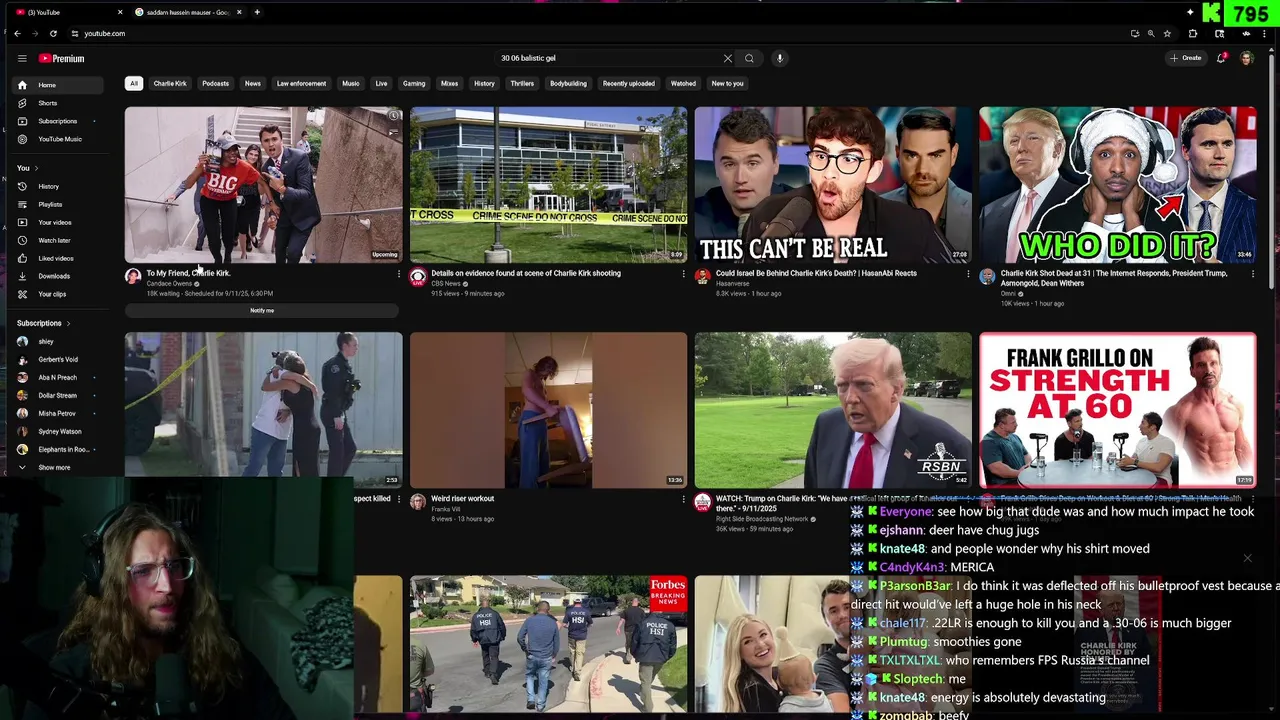Open 'THIS CAN'T BE REAL' HasanAbi thumbnail
The width and height of the screenshot is (1280, 720).
[x=833, y=185]
